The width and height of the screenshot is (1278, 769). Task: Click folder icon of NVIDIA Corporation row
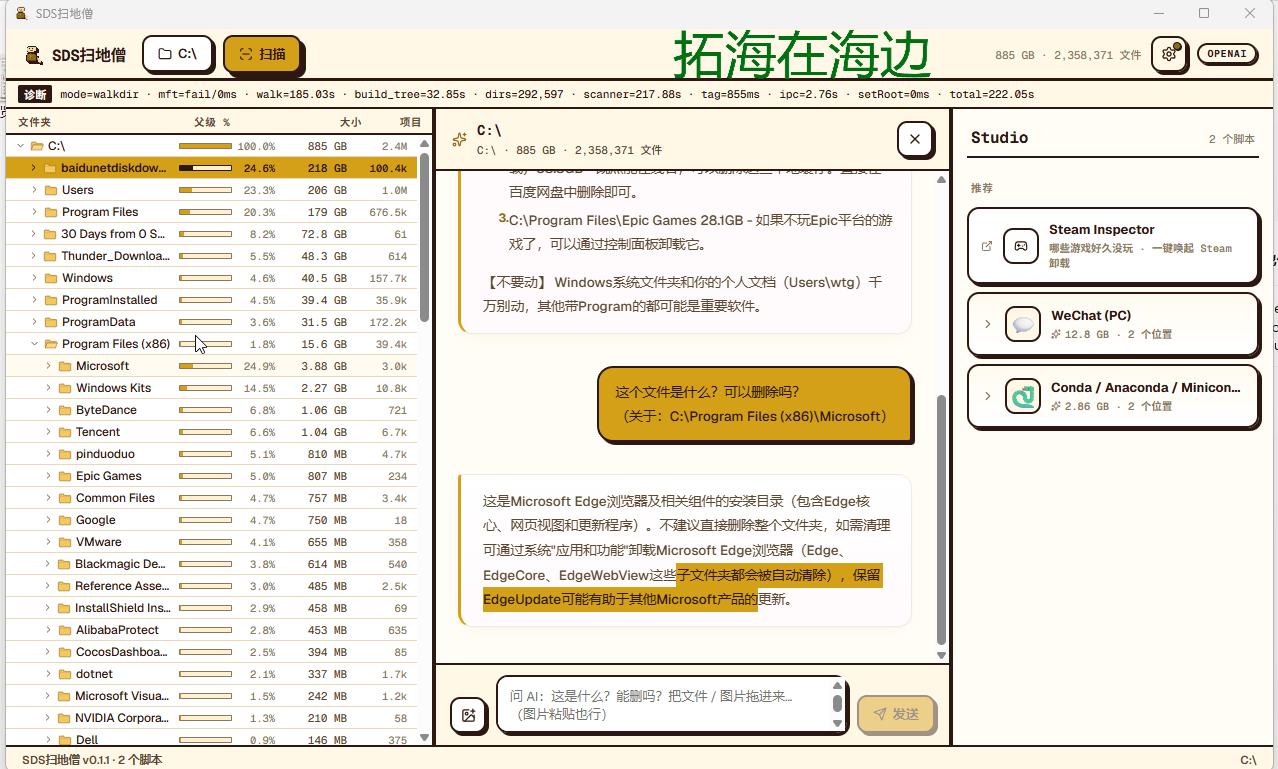[x=66, y=718]
